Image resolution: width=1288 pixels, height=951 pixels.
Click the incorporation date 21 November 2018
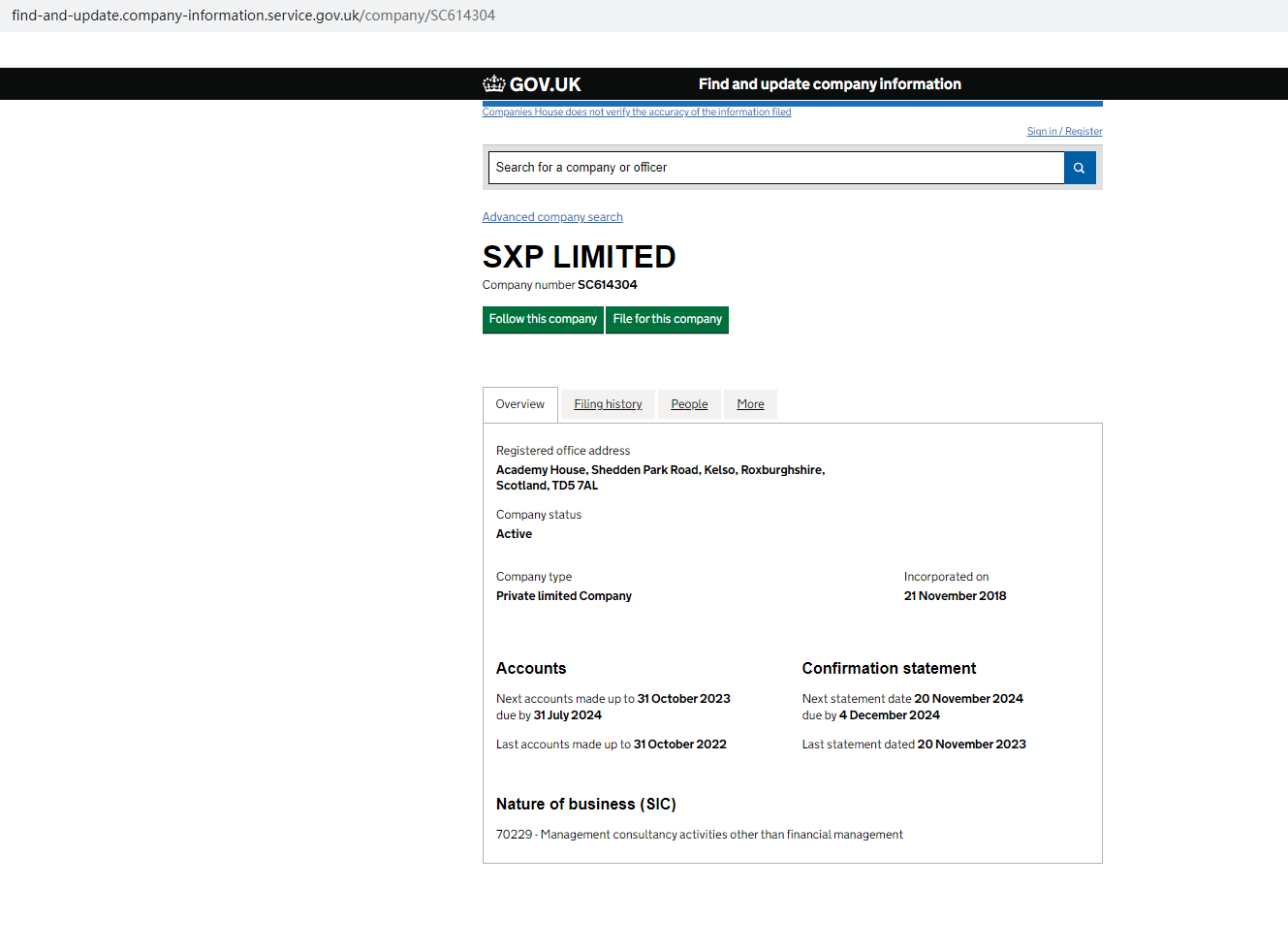[956, 596]
